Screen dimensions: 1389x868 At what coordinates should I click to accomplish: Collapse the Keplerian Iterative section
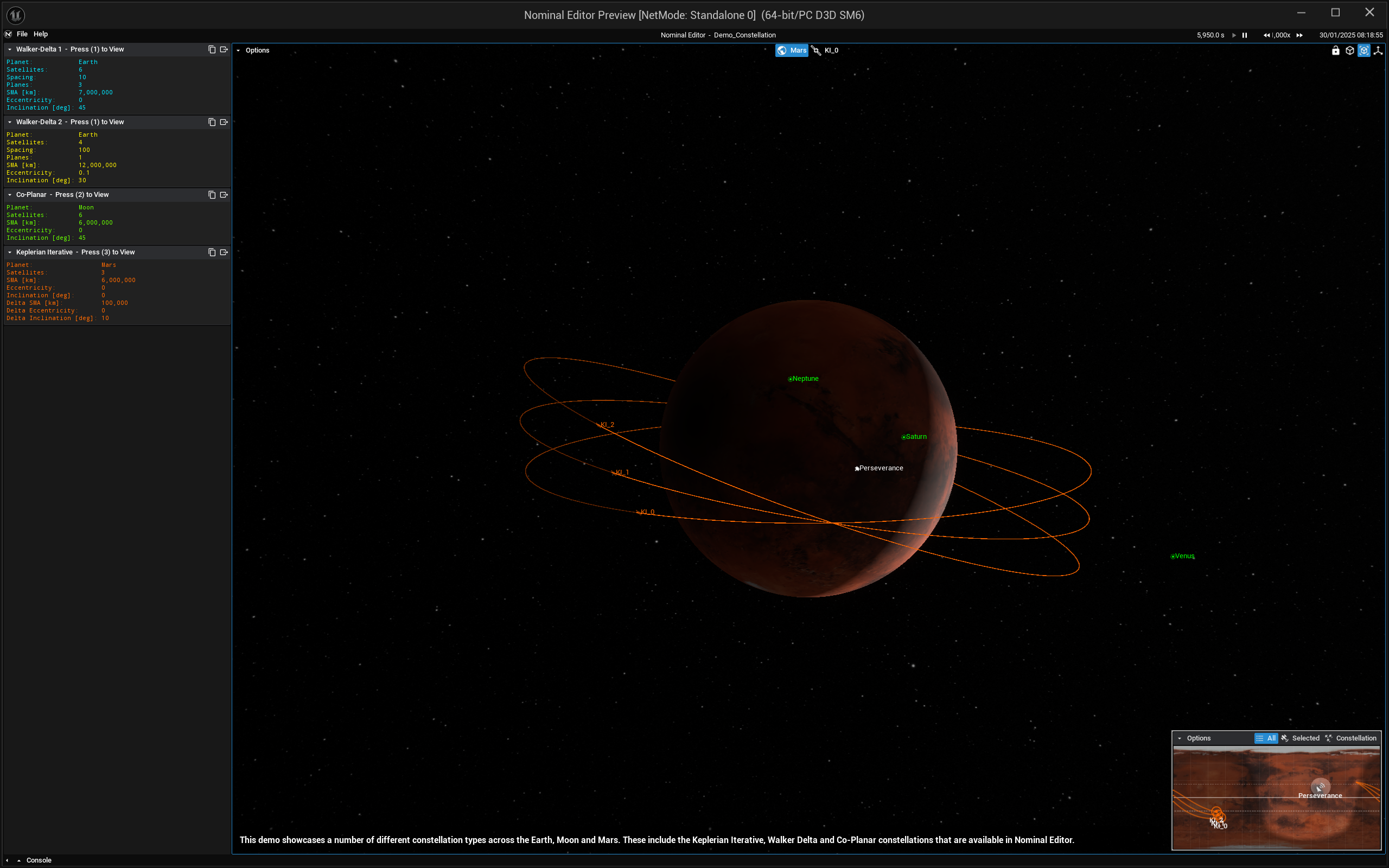point(10,252)
